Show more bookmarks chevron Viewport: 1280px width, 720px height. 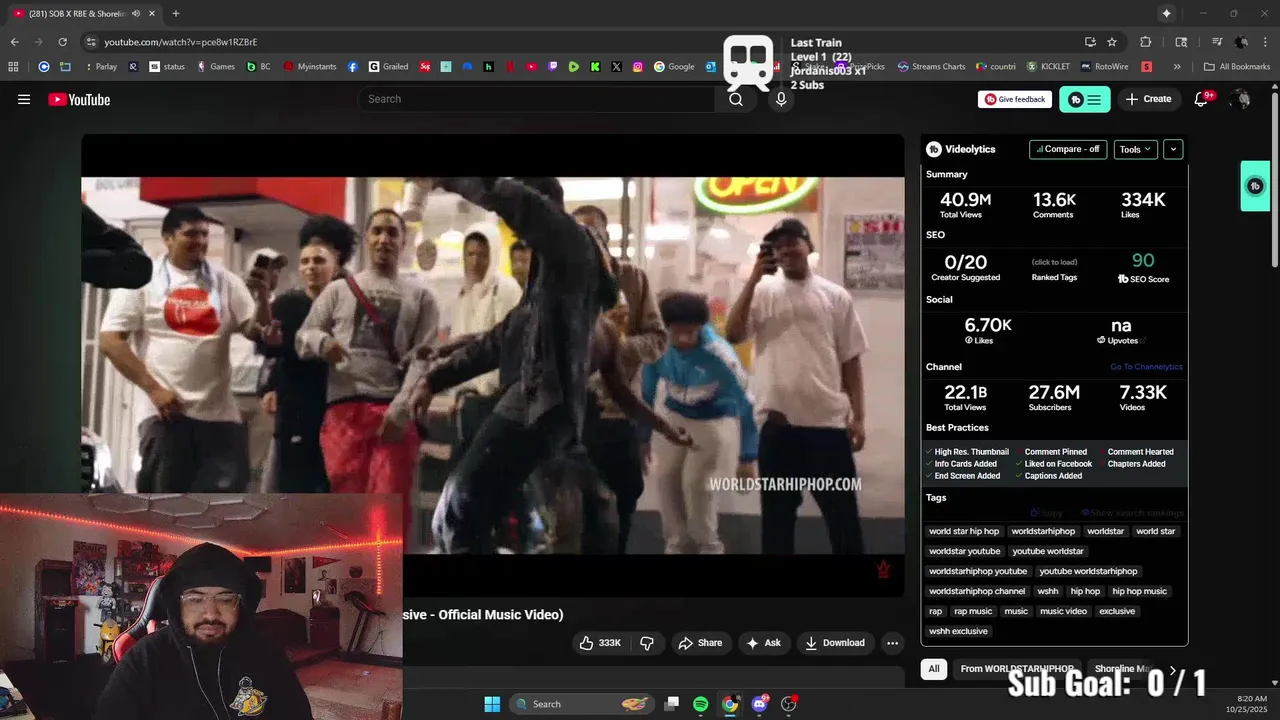(x=1177, y=67)
